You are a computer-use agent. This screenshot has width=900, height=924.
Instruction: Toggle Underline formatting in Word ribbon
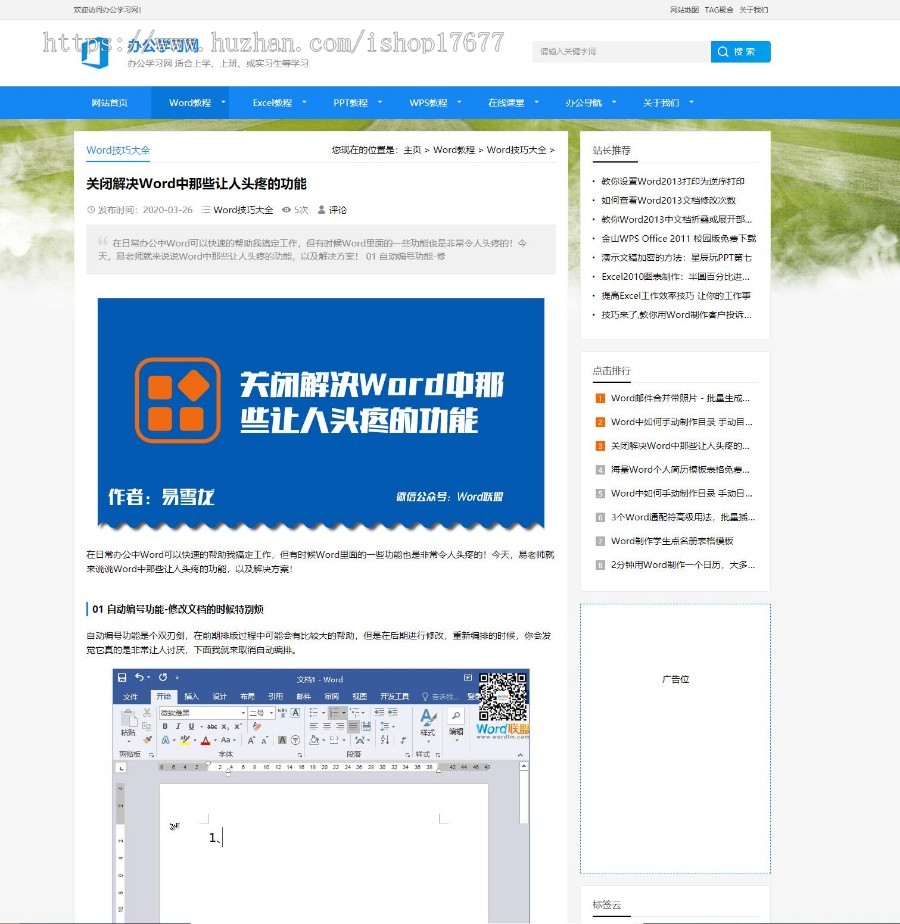point(192,727)
